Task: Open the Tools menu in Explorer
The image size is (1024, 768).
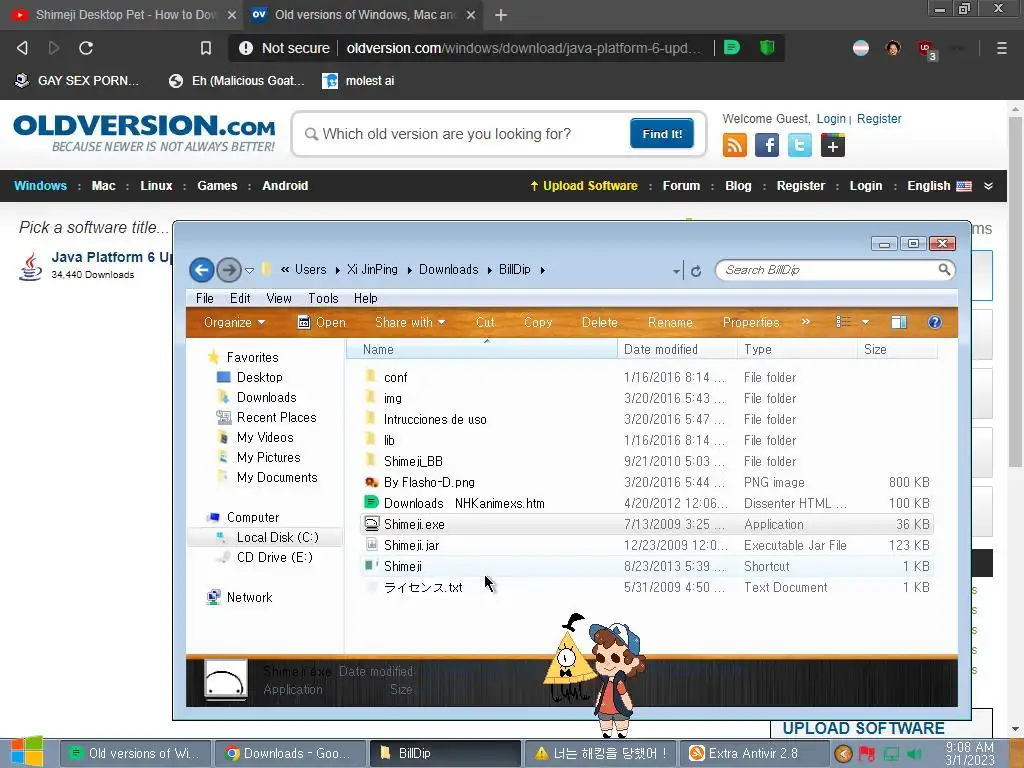Action: pos(323,298)
